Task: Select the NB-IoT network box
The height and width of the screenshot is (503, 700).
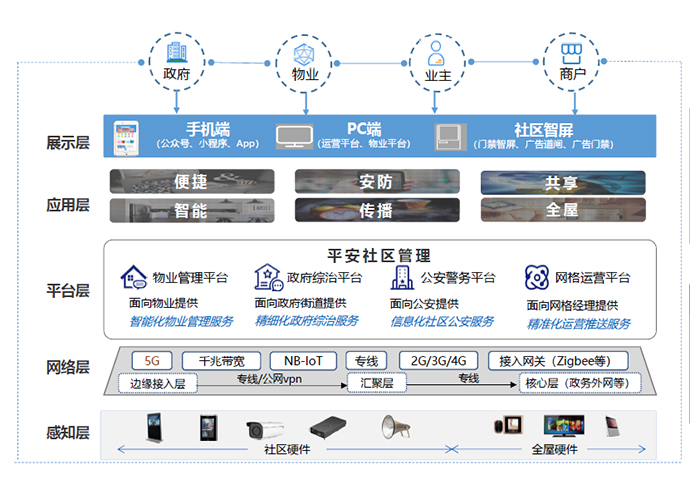Action: 303,361
